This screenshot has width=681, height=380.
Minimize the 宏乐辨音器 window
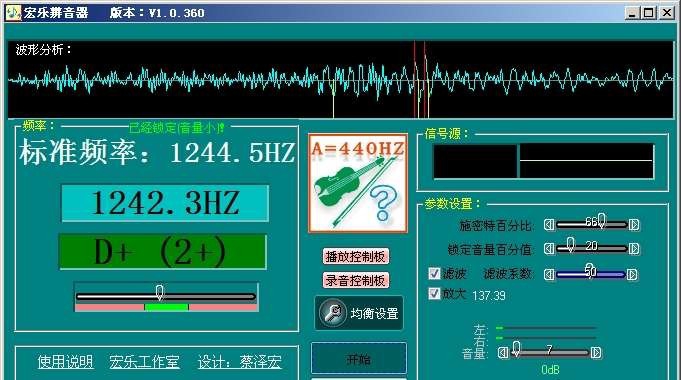(632, 13)
